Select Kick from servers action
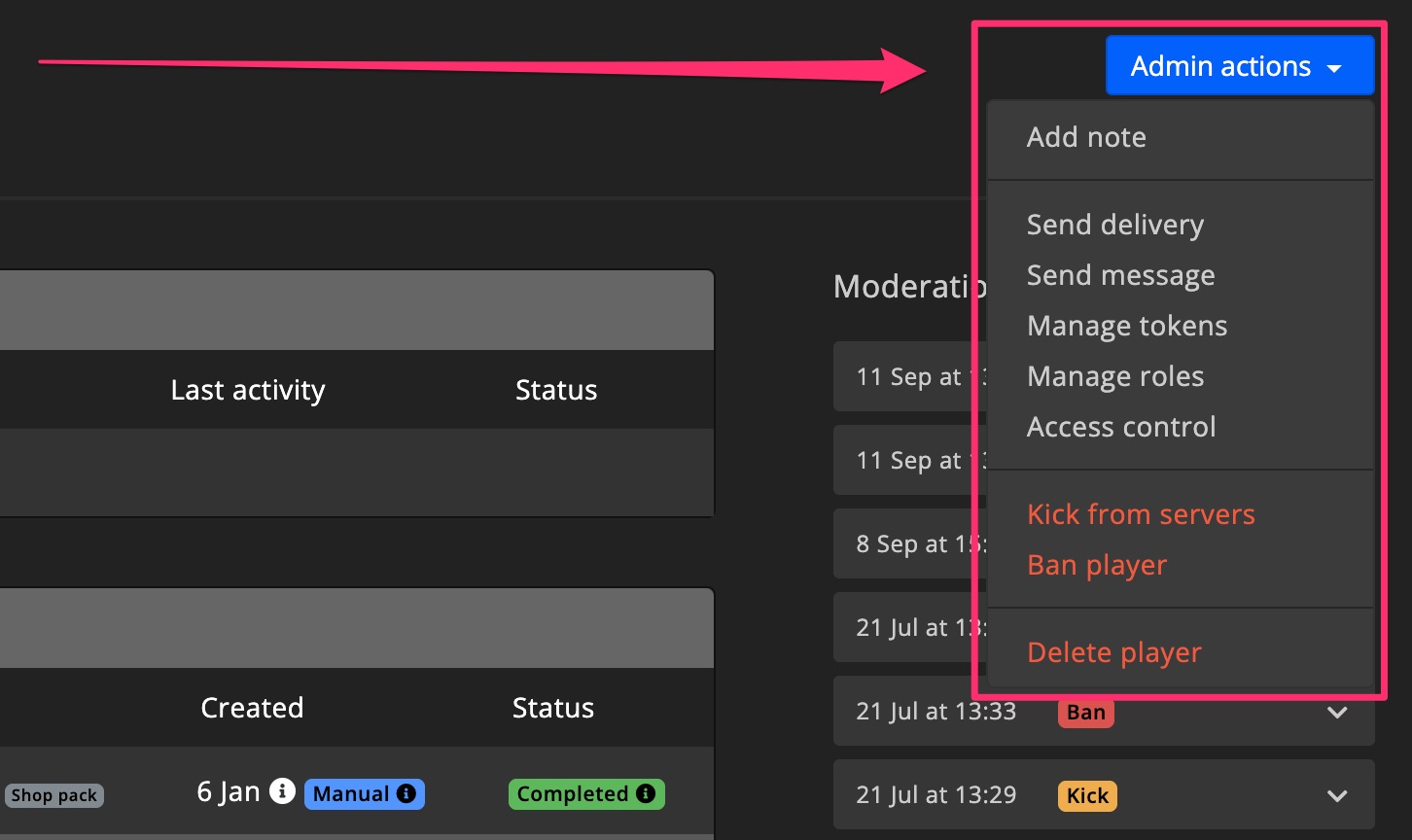1412x840 pixels. [x=1141, y=514]
